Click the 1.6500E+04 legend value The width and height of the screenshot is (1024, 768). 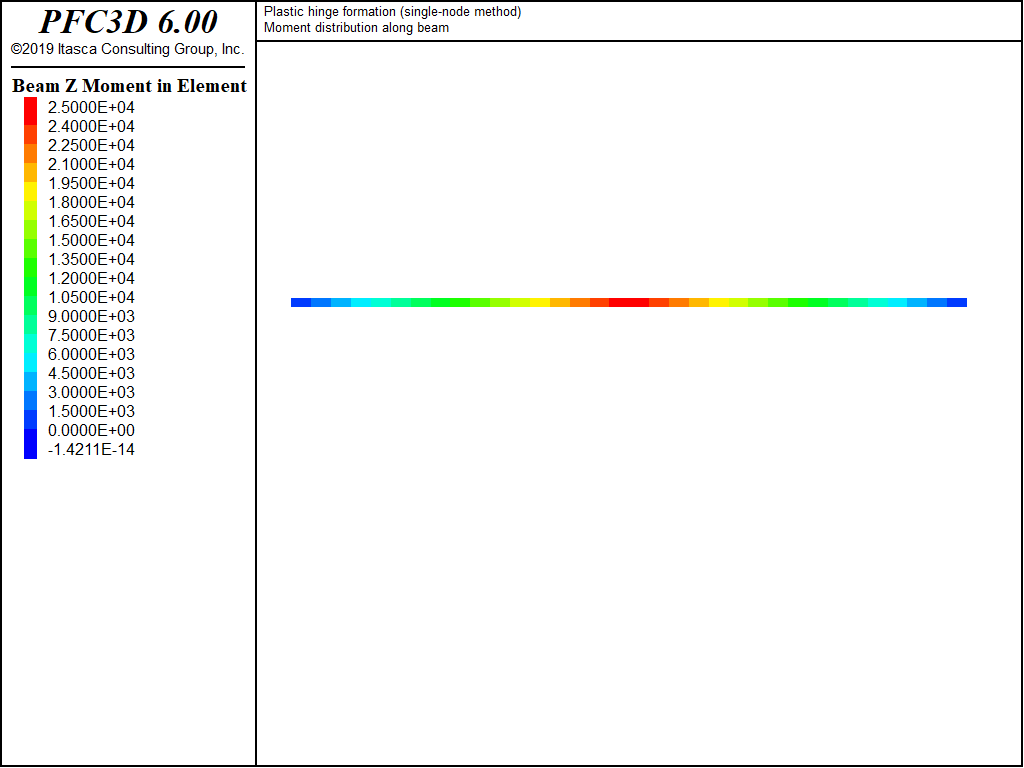tap(91, 221)
